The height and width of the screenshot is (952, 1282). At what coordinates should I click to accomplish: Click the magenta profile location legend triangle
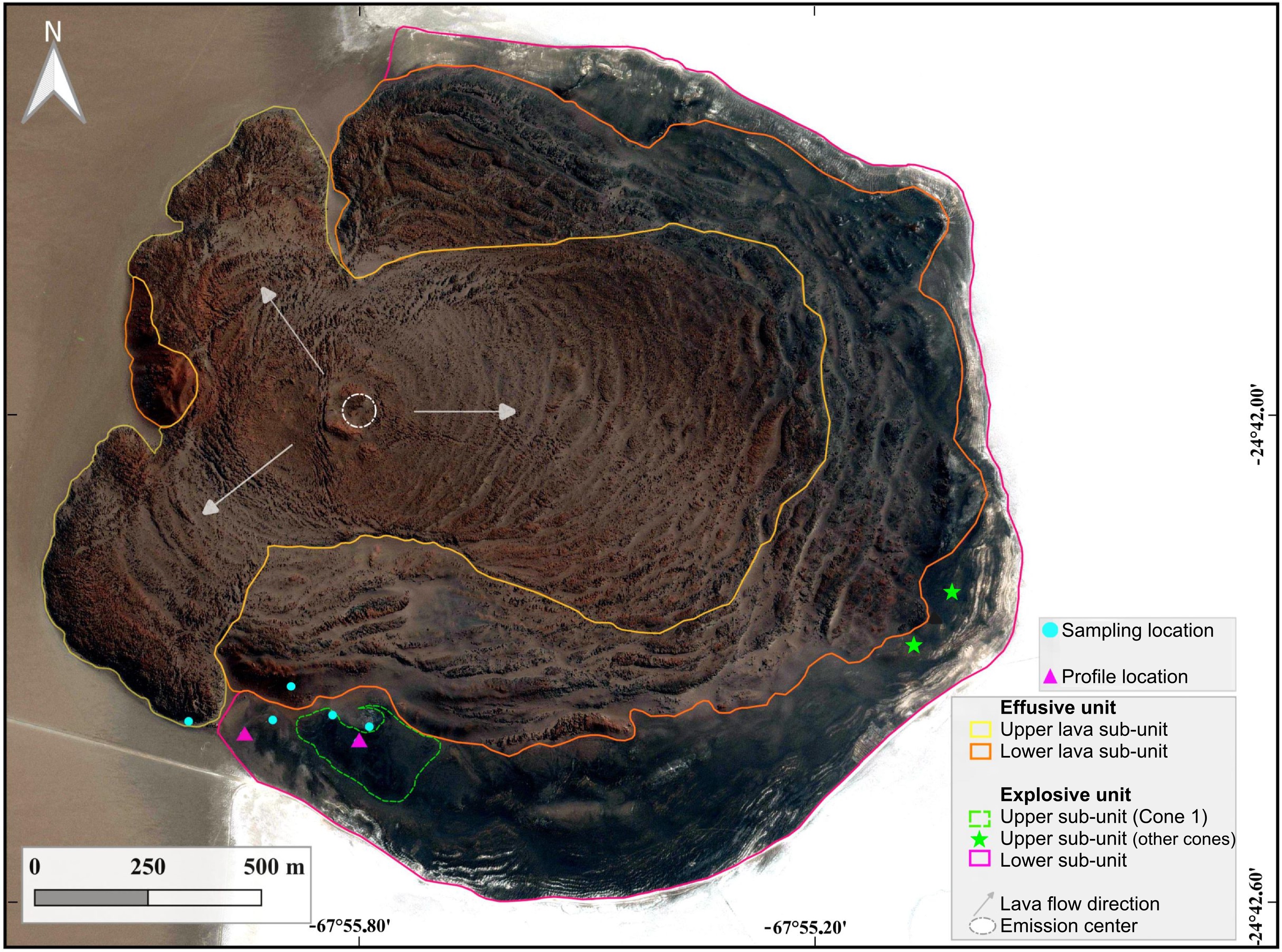pos(1050,676)
